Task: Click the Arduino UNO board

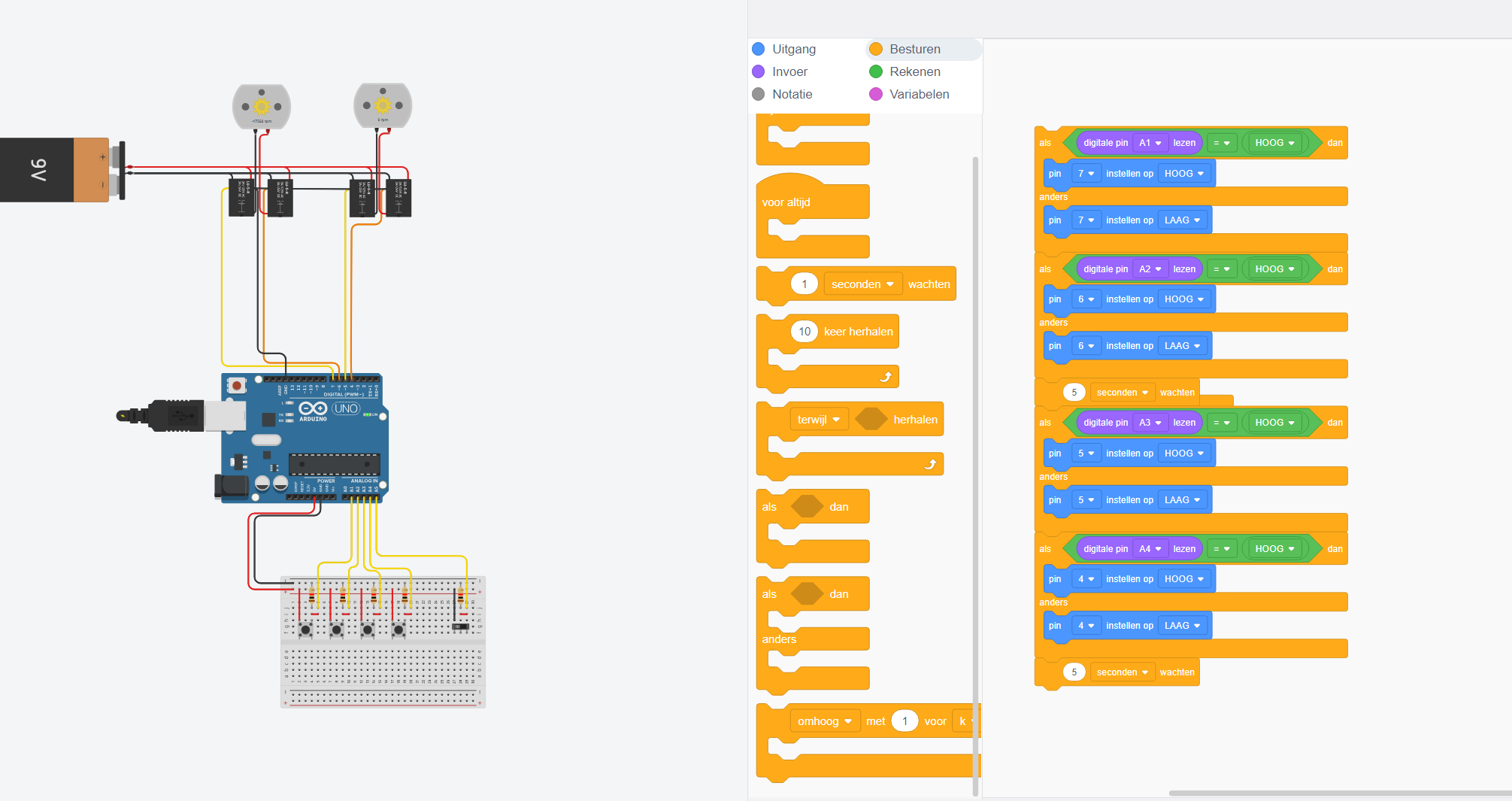Action: coord(304,438)
